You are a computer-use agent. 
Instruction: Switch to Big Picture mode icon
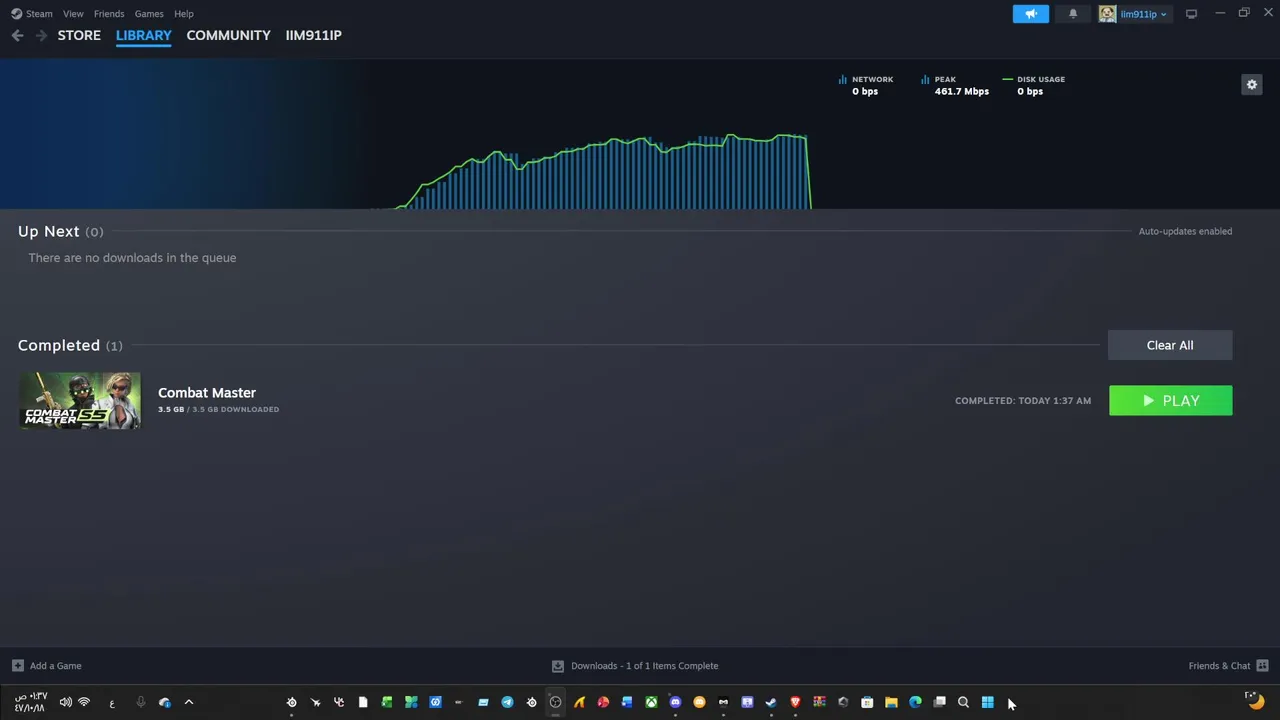pyautogui.click(x=1191, y=14)
